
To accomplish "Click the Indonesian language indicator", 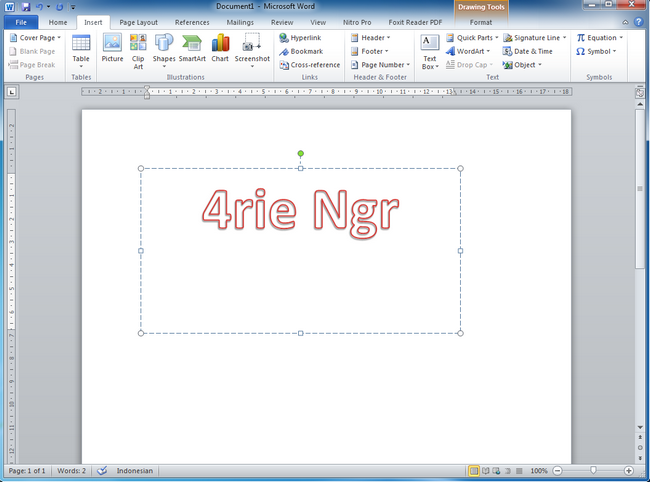I will point(135,471).
